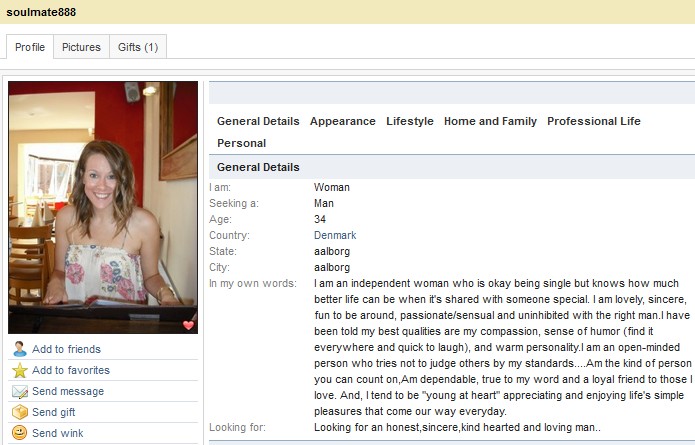The image size is (695, 445).
Task: Jump to the Professional Life section
Action: 593,121
